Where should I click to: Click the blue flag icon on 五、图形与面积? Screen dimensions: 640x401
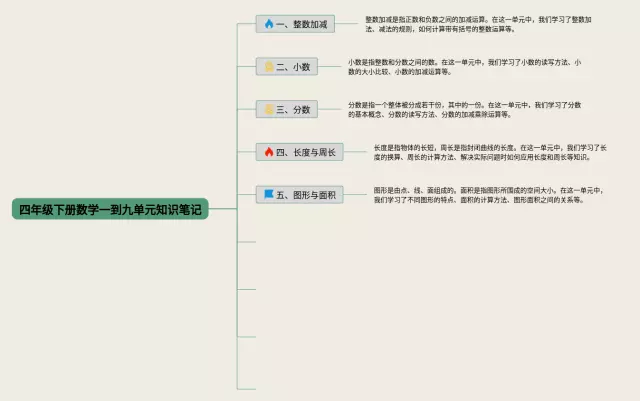(268, 194)
